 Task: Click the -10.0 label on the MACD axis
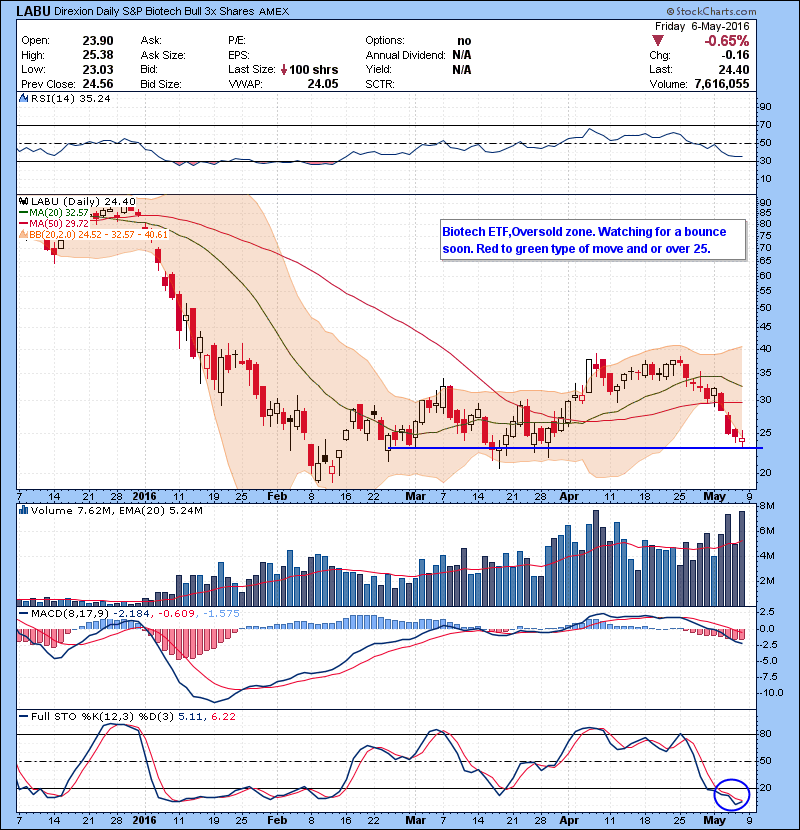[x=771, y=692]
